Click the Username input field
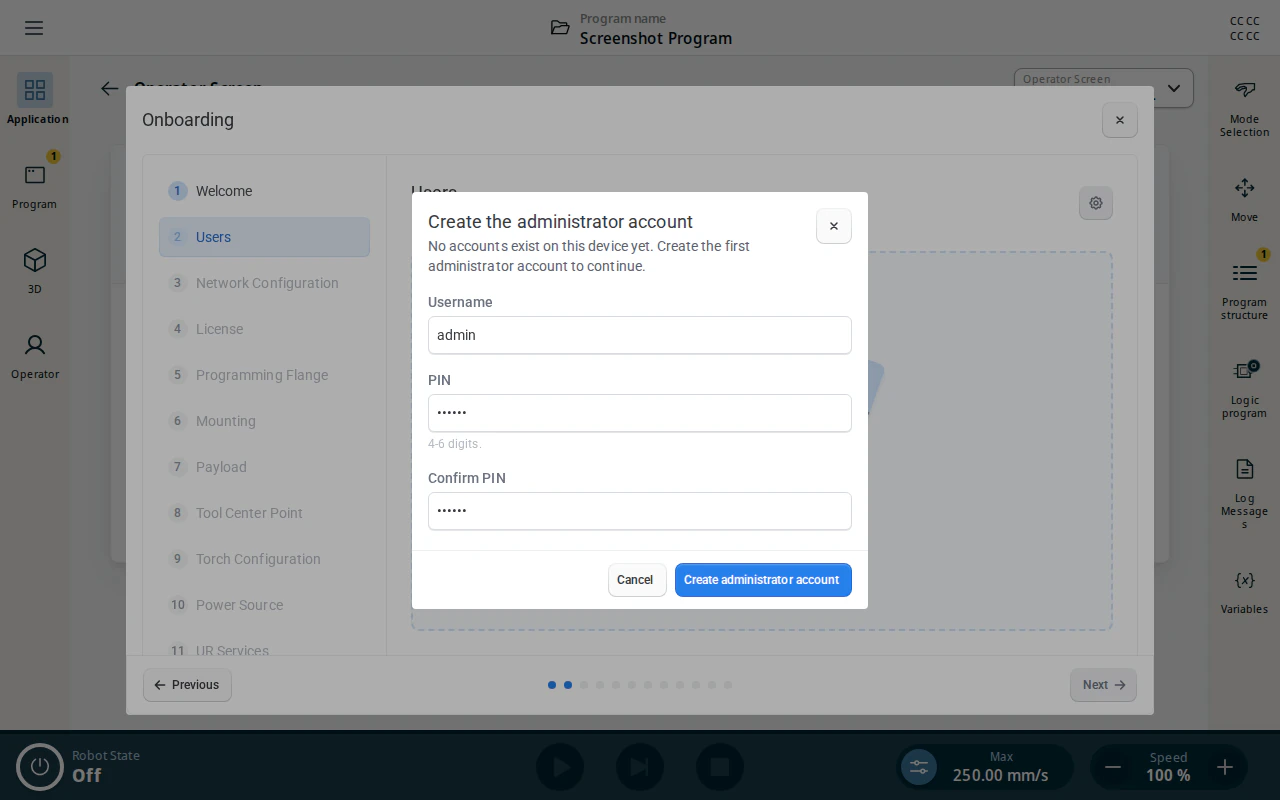The height and width of the screenshot is (800, 1280). (640, 335)
